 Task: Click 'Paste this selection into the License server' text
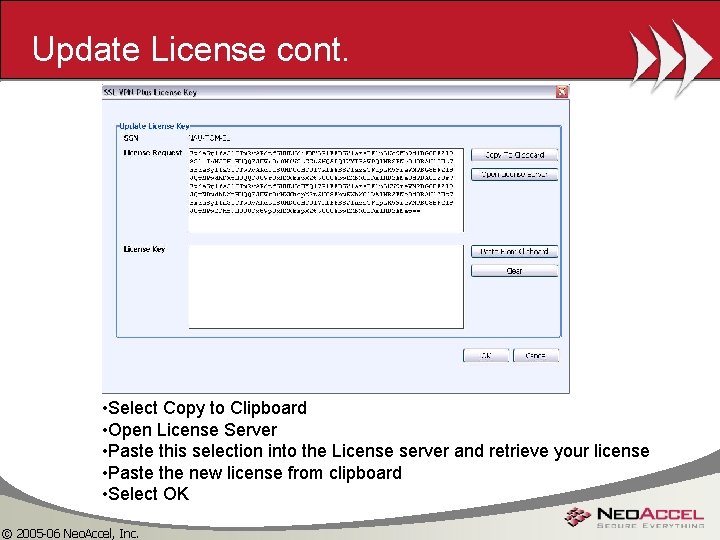point(278,451)
